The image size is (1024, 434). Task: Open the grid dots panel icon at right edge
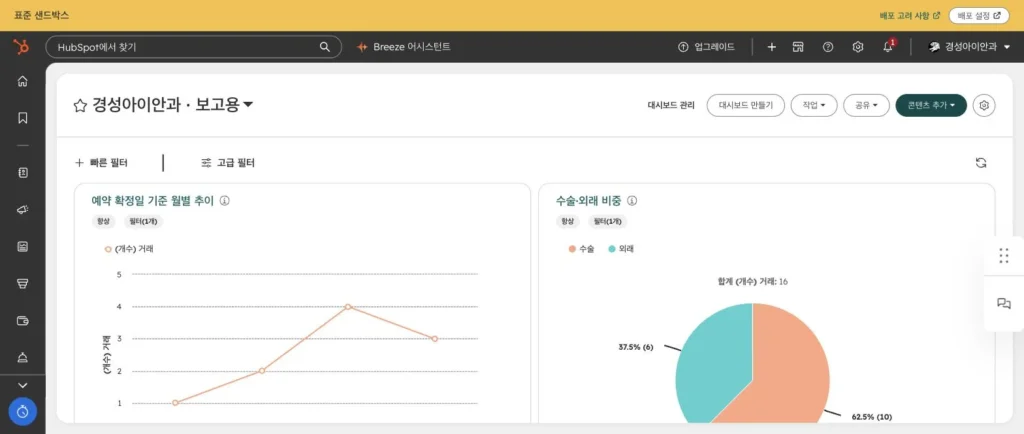click(x=1004, y=256)
